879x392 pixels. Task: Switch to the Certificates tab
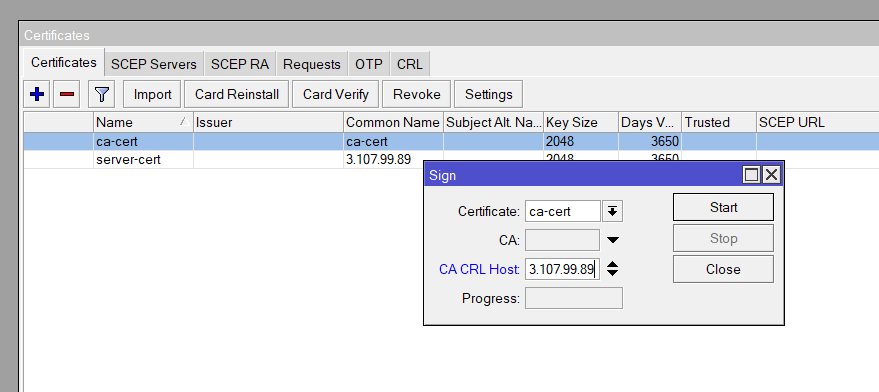tap(63, 63)
